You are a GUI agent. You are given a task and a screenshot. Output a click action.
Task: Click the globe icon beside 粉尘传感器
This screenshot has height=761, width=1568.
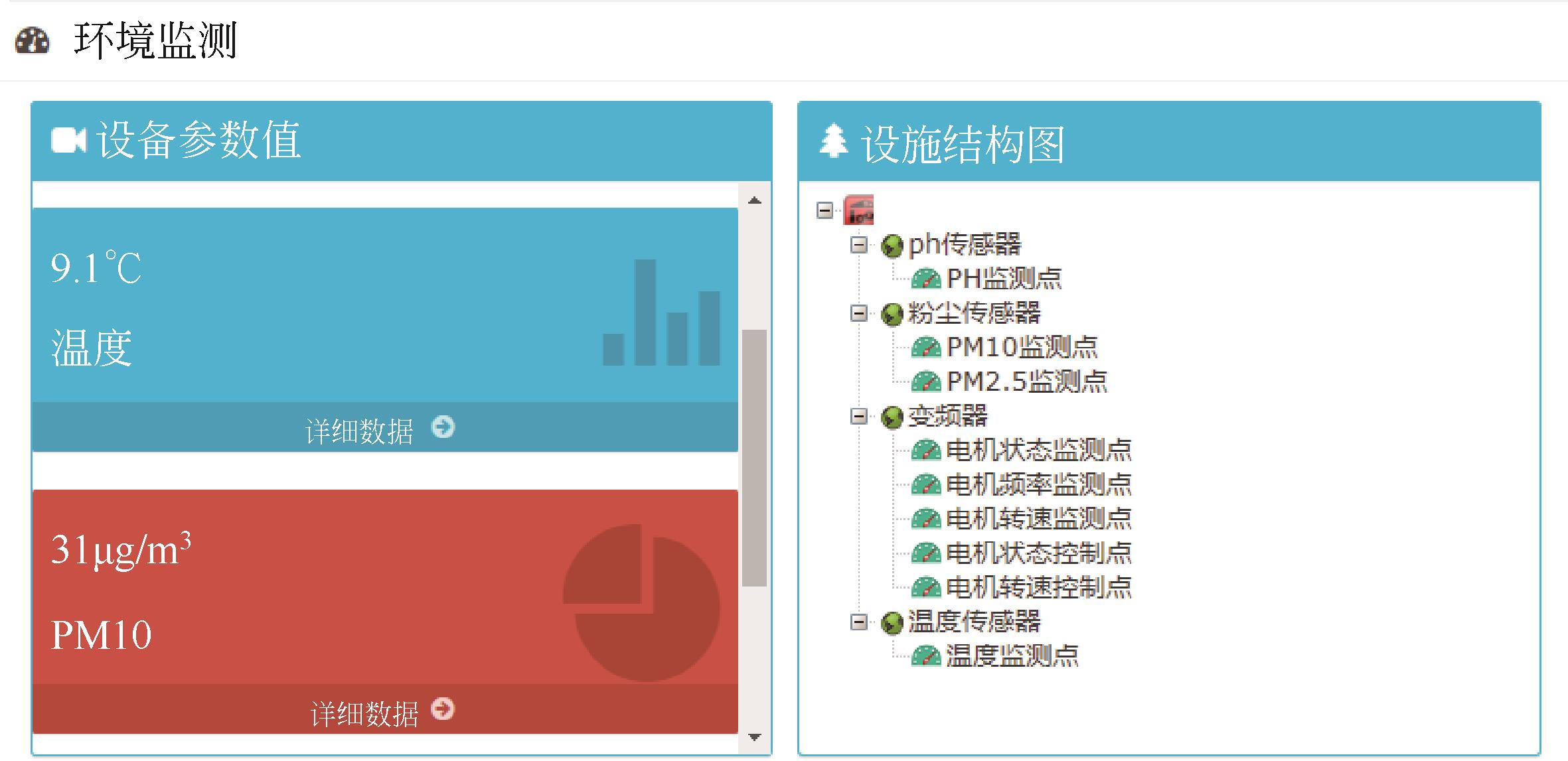892,314
